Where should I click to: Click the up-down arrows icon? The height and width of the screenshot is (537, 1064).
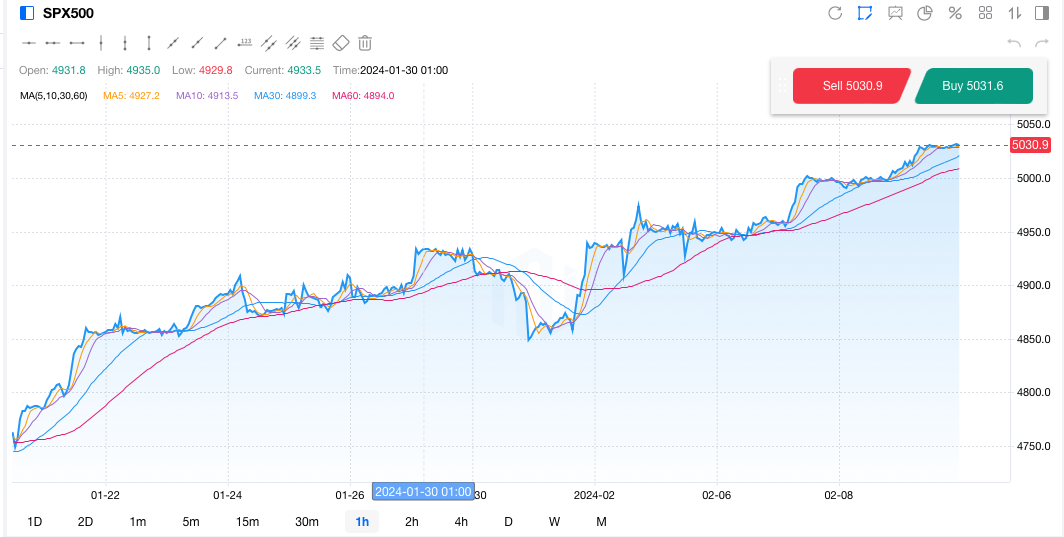[1015, 13]
